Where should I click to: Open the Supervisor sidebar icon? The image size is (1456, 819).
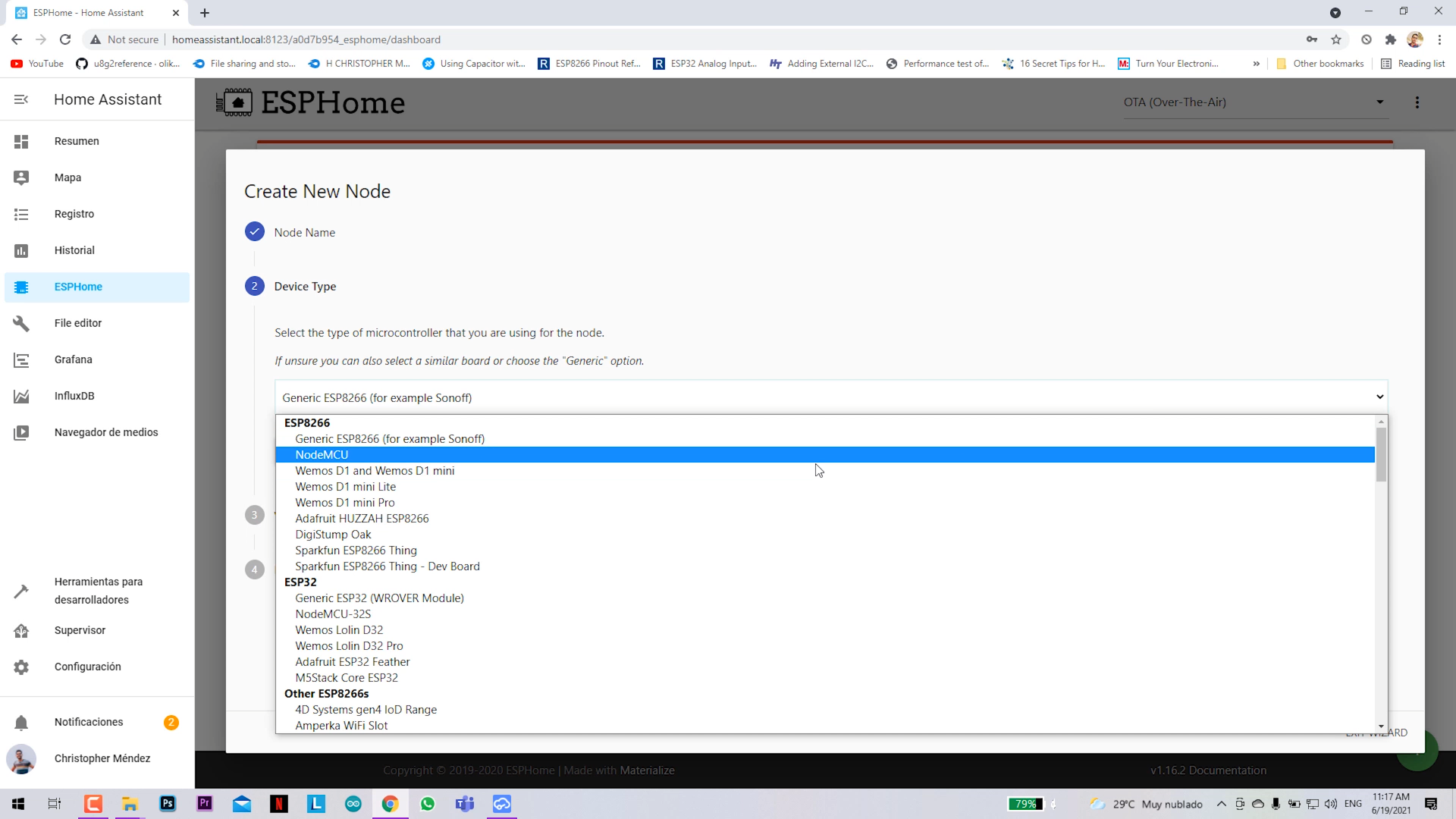point(21,631)
